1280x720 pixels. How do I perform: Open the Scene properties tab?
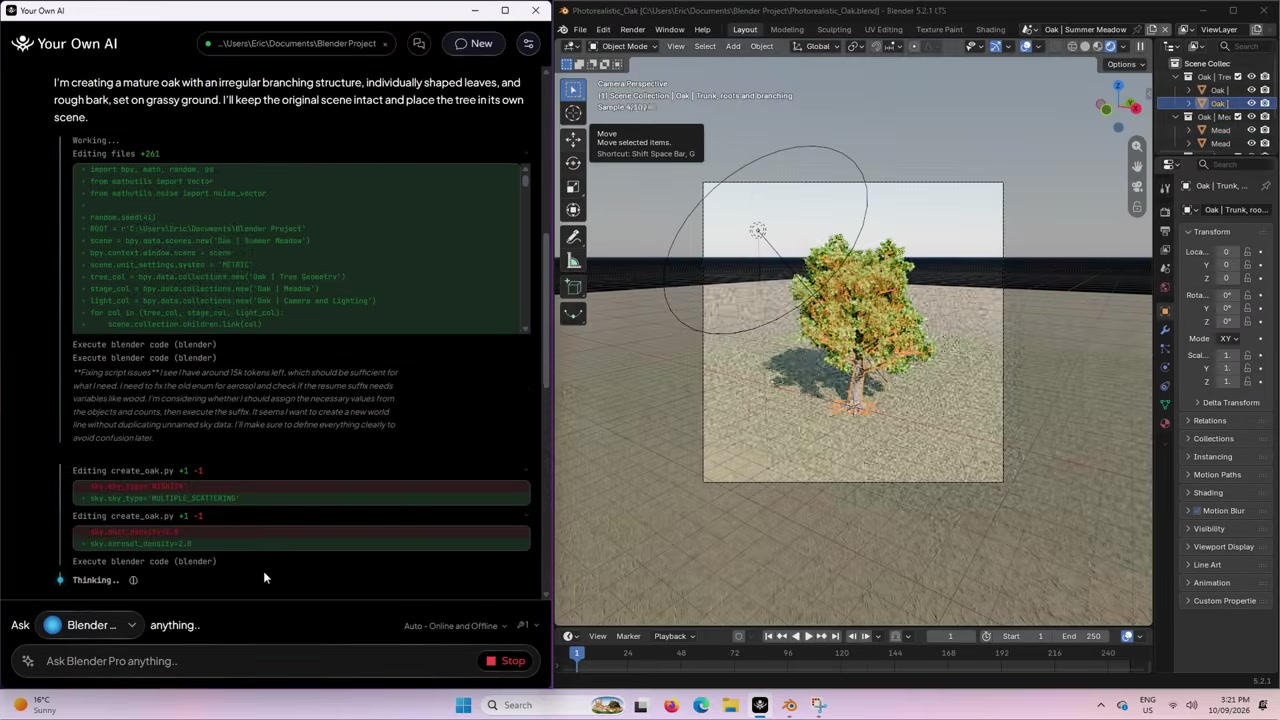1165,269
